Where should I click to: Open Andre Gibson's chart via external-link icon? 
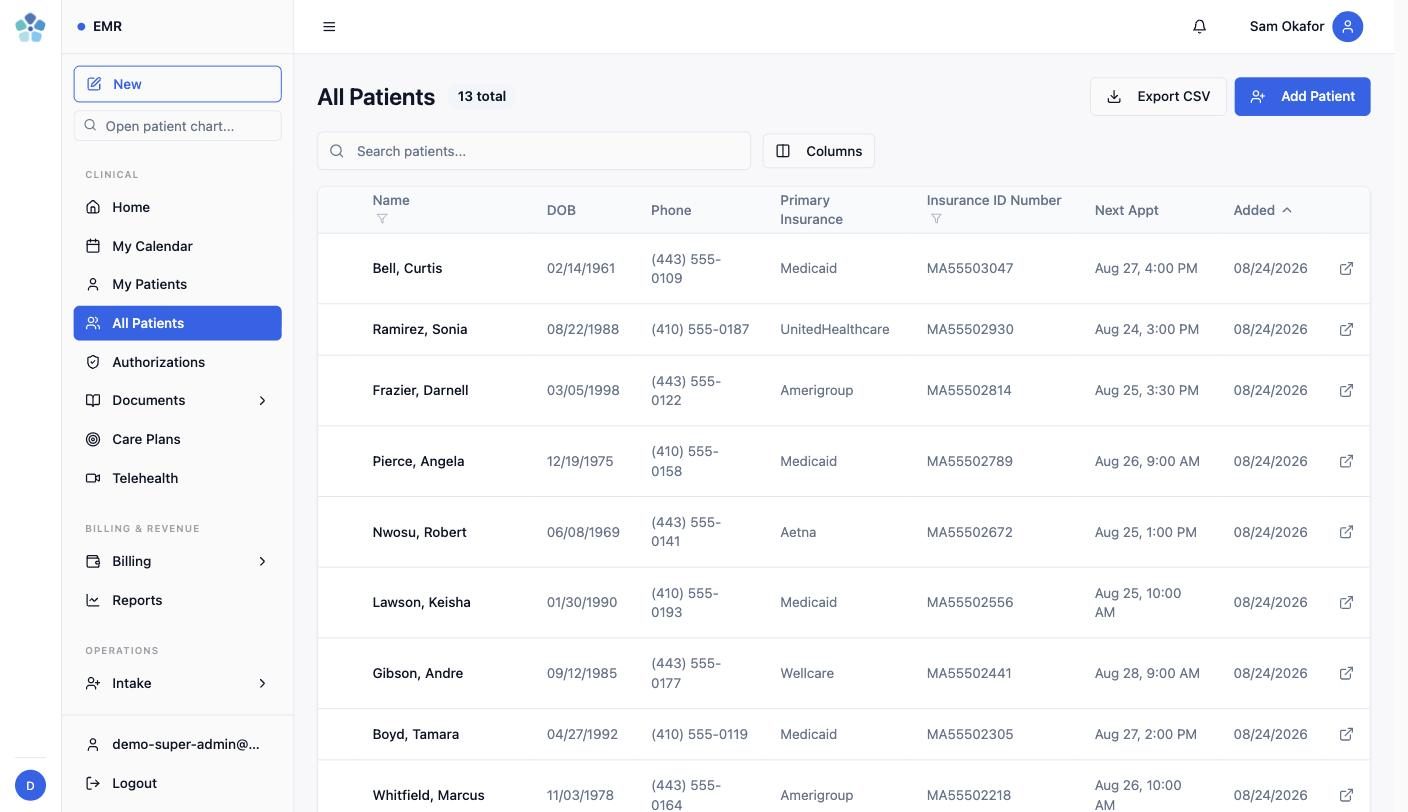point(1346,673)
